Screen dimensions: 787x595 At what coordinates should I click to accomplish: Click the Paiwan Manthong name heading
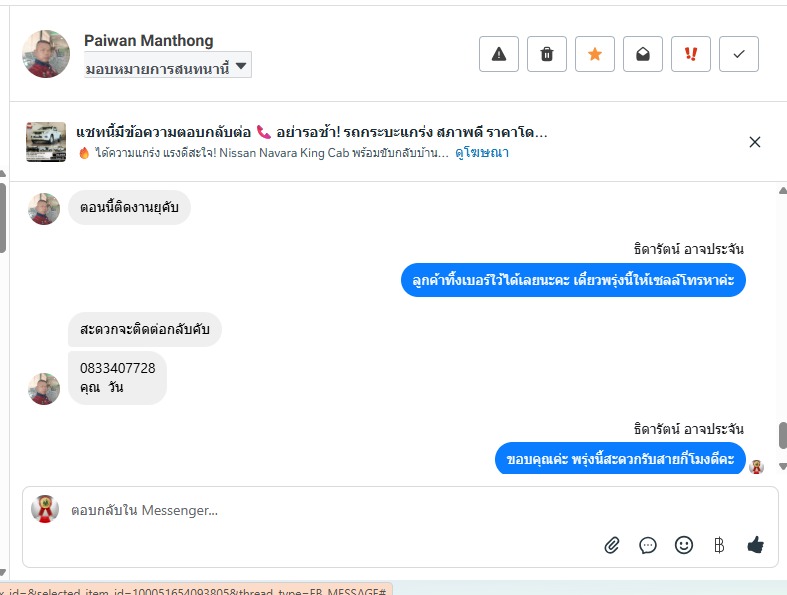coord(149,40)
